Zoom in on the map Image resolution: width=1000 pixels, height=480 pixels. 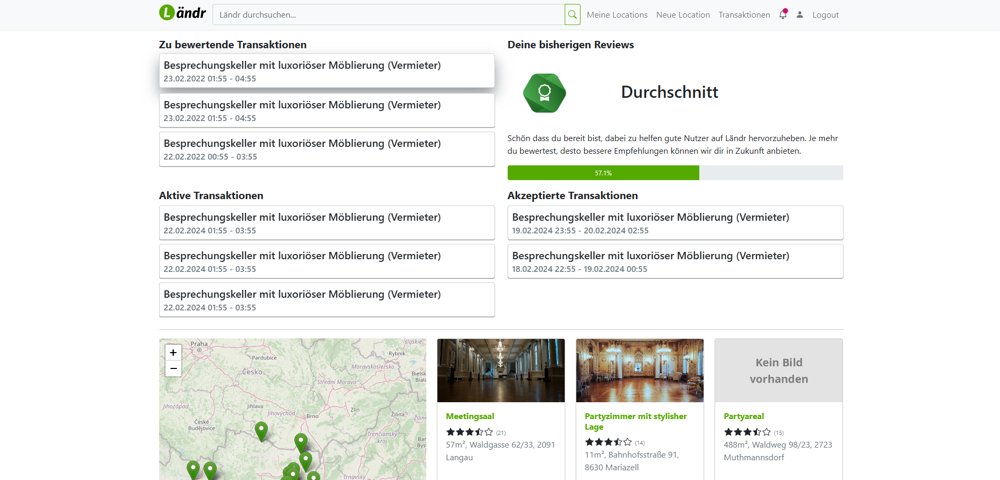click(173, 353)
